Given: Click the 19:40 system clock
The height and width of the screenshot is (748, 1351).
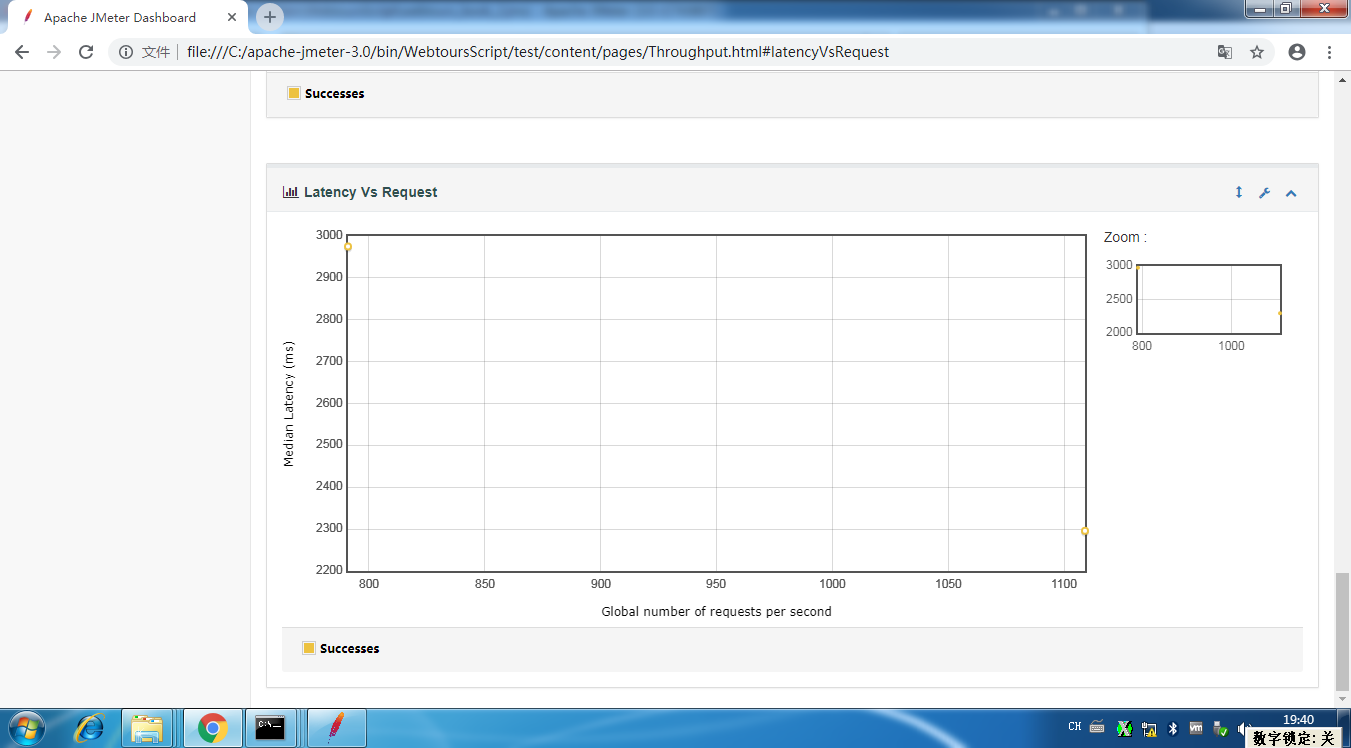Looking at the screenshot, I should pos(1298,719).
